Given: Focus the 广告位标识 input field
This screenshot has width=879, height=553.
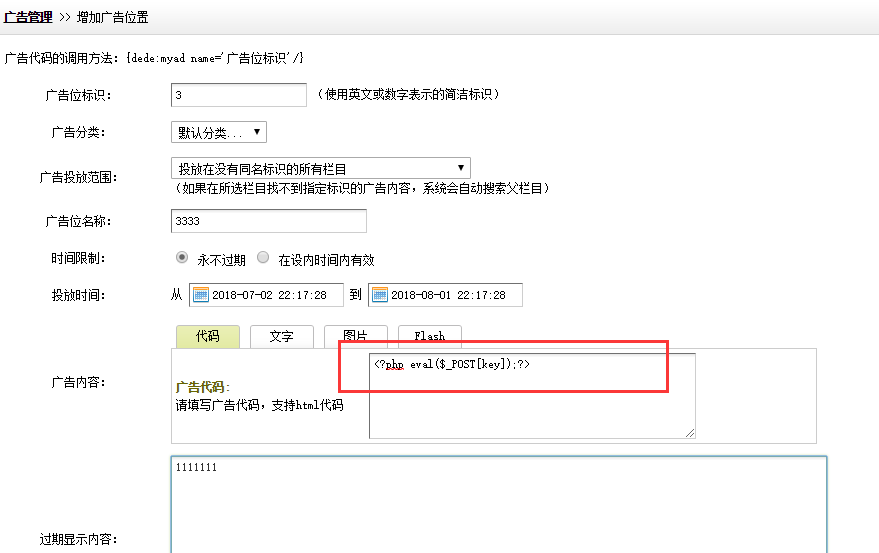Looking at the screenshot, I should 239,95.
